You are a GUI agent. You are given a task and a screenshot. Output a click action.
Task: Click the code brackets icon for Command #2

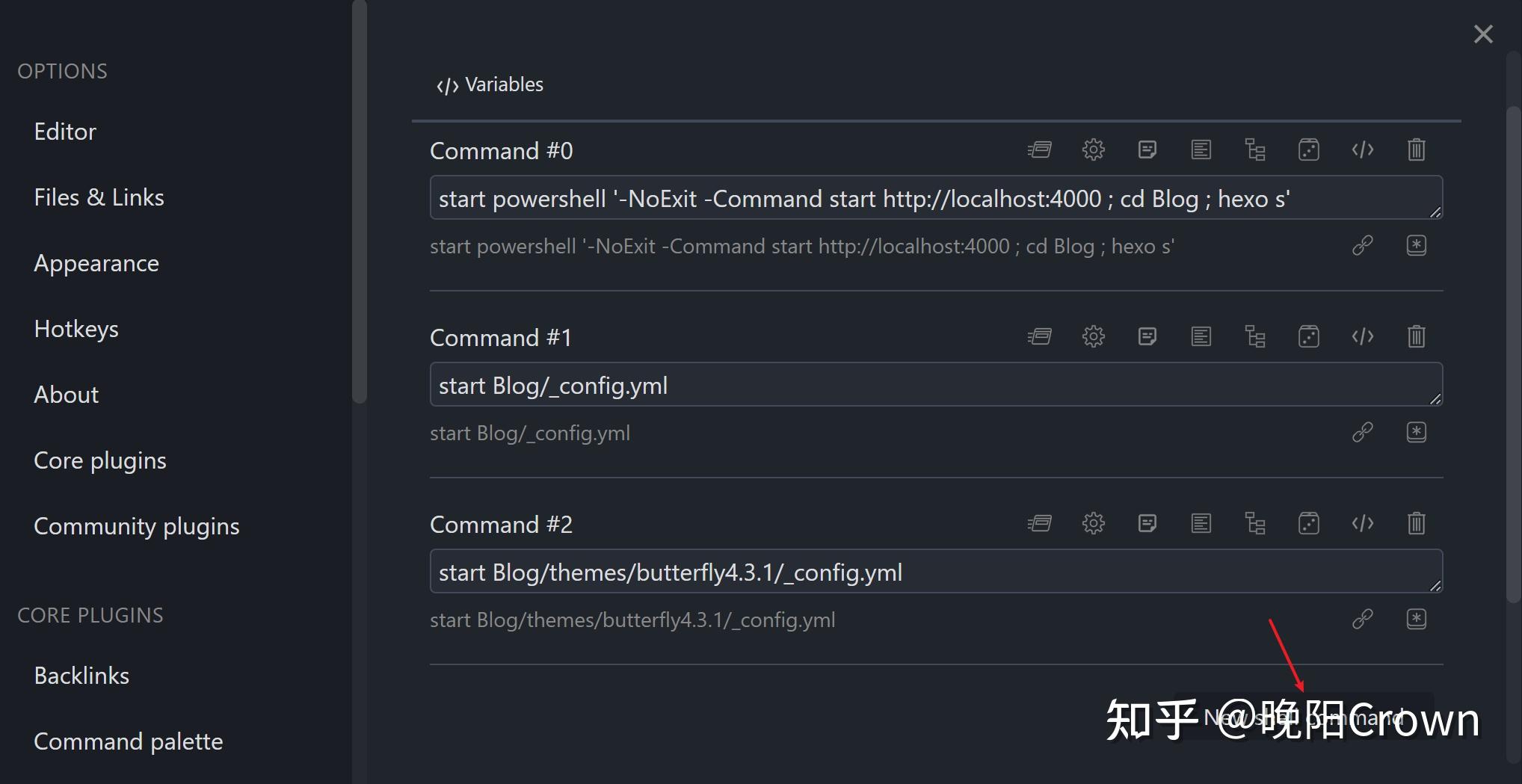point(1362,523)
